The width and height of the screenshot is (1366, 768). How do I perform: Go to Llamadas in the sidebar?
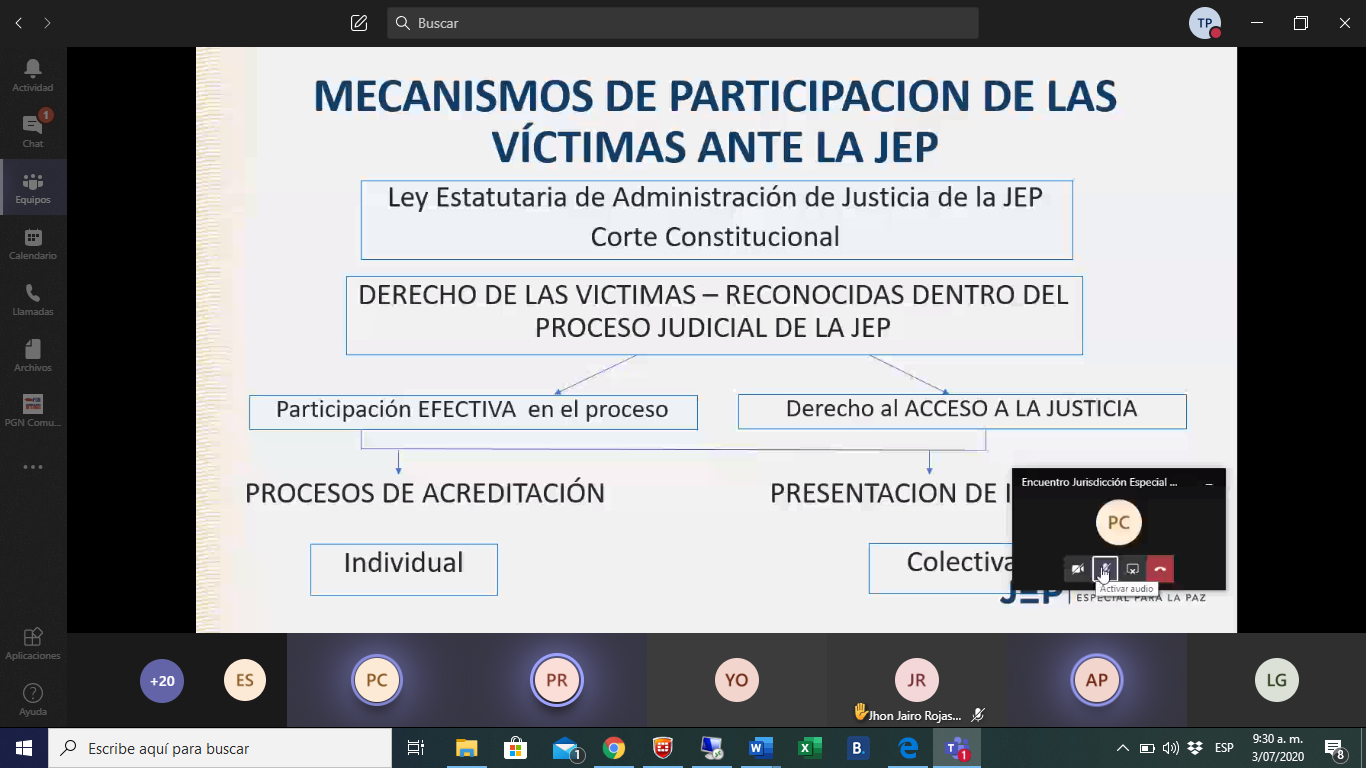(33, 299)
